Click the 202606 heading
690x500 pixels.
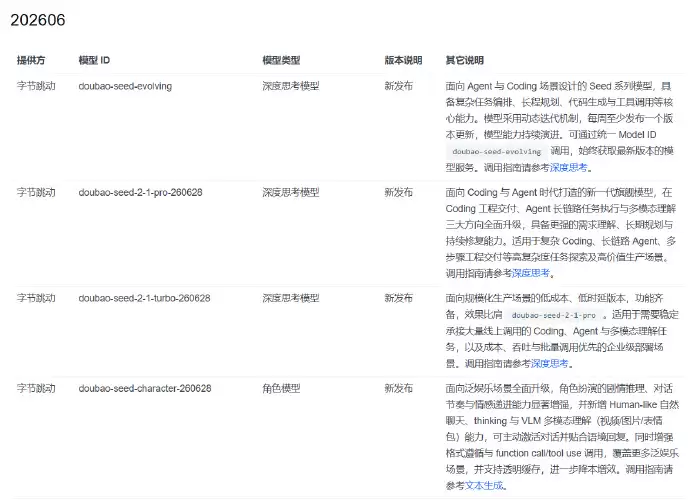coord(38,20)
